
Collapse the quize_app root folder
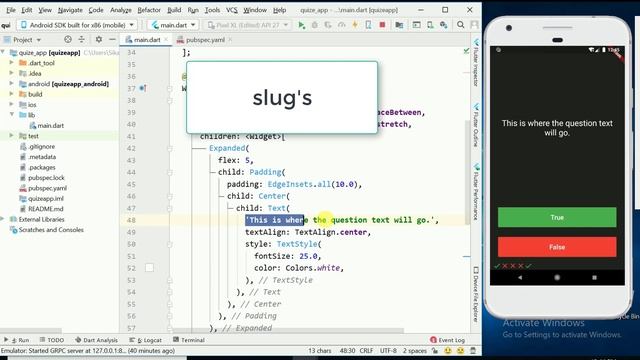click(3, 52)
